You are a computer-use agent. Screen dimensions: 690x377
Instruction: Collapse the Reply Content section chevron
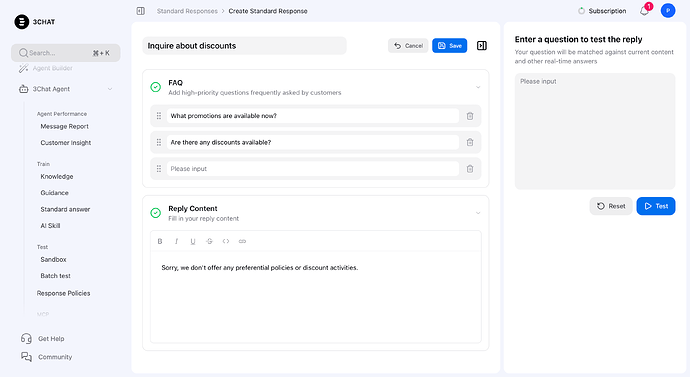(x=478, y=213)
